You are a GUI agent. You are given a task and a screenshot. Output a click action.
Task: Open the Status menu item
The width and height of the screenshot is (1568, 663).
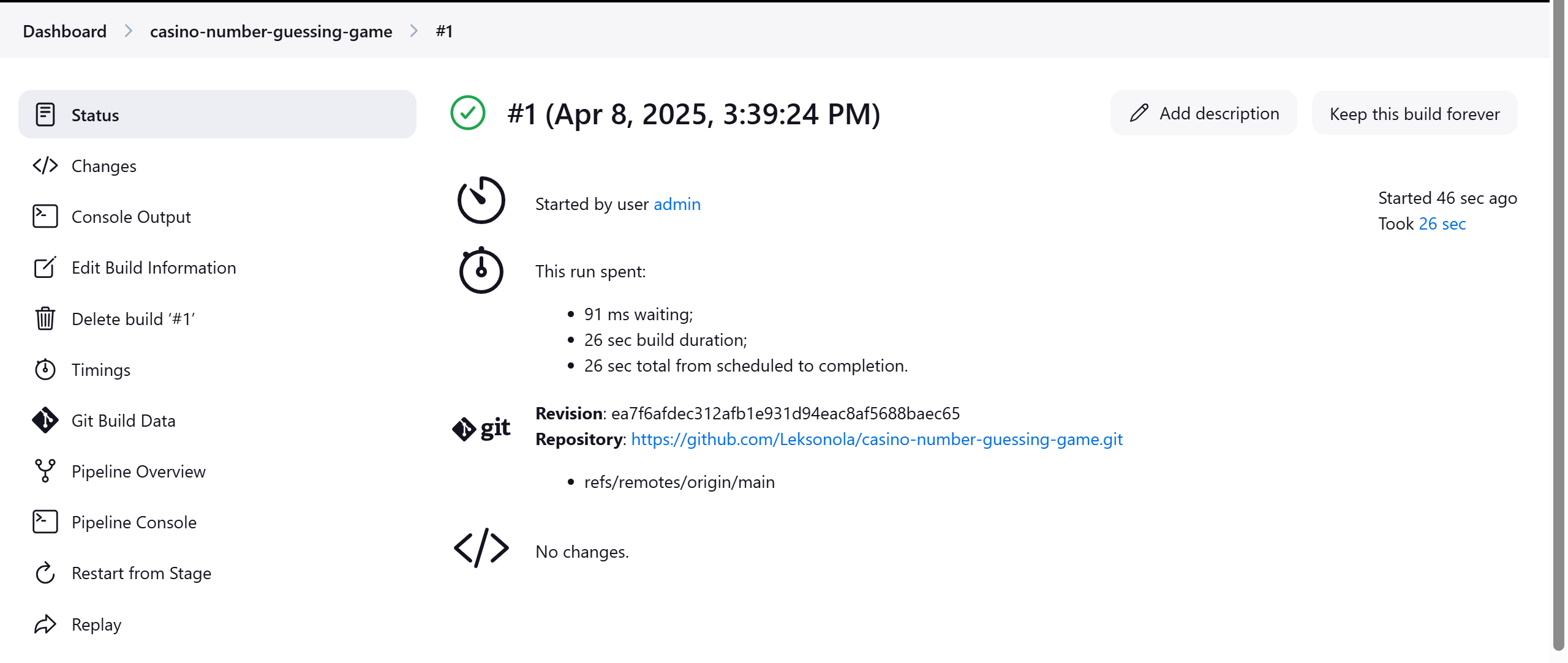217,114
